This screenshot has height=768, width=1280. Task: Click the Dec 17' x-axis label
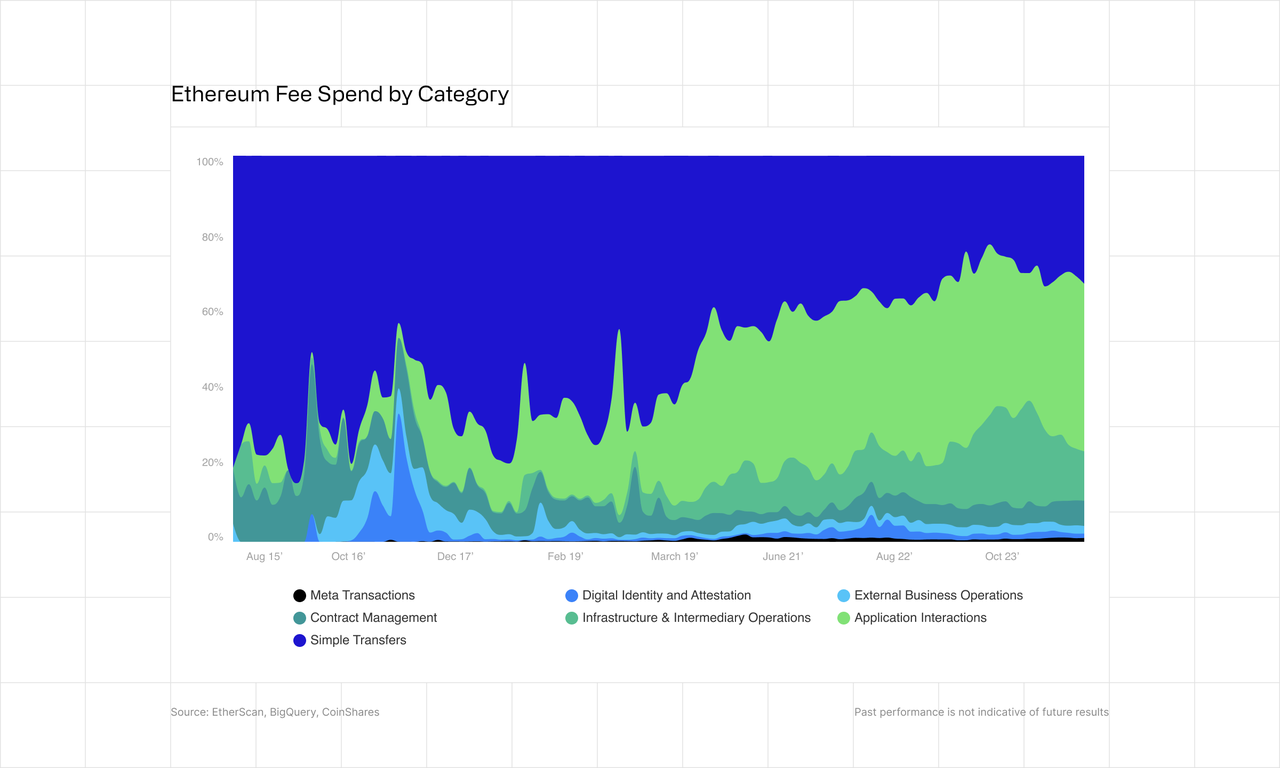[x=456, y=557]
